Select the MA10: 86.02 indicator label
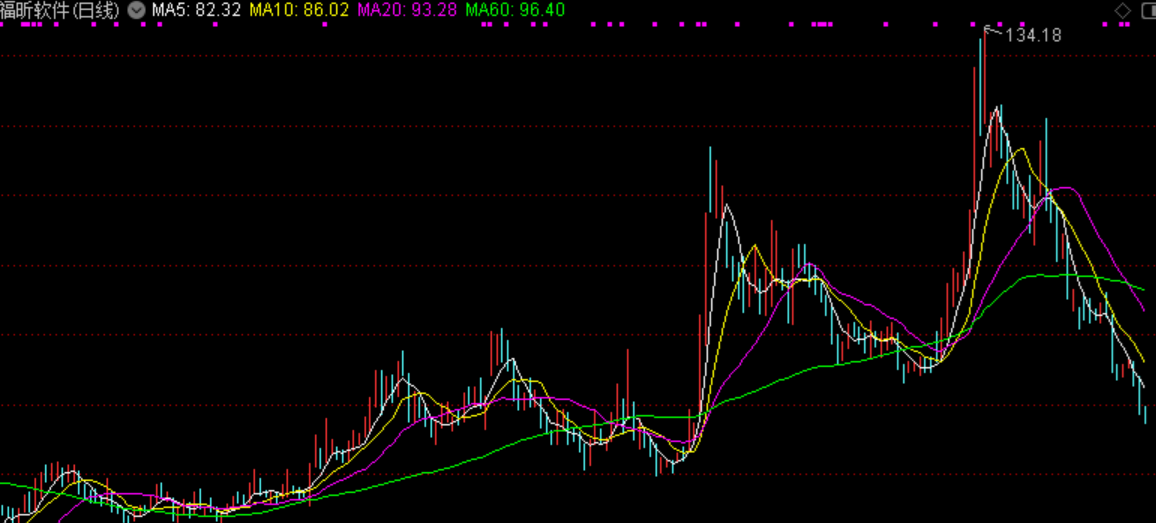The height and width of the screenshot is (523, 1156). [x=299, y=10]
